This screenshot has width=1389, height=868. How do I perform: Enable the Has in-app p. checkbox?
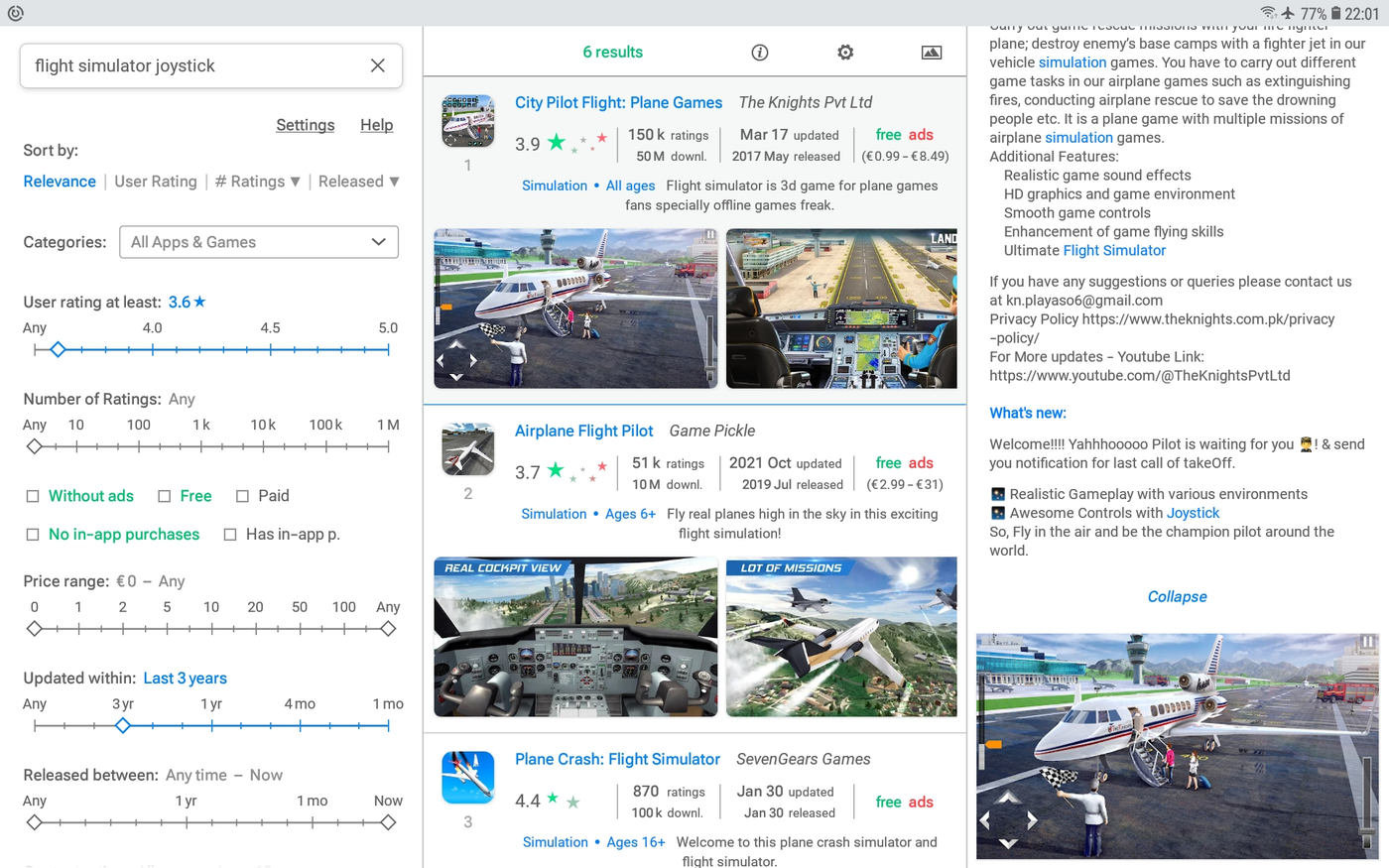(230, 535)
